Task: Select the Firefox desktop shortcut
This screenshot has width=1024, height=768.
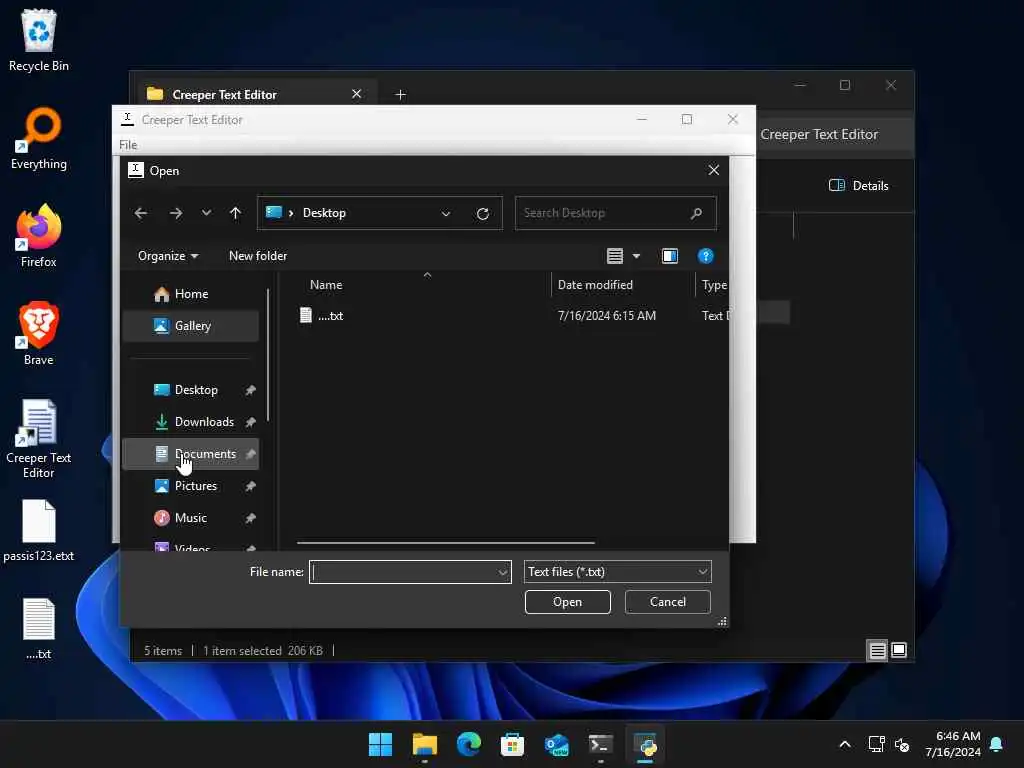Action: (x=39, y=236)
